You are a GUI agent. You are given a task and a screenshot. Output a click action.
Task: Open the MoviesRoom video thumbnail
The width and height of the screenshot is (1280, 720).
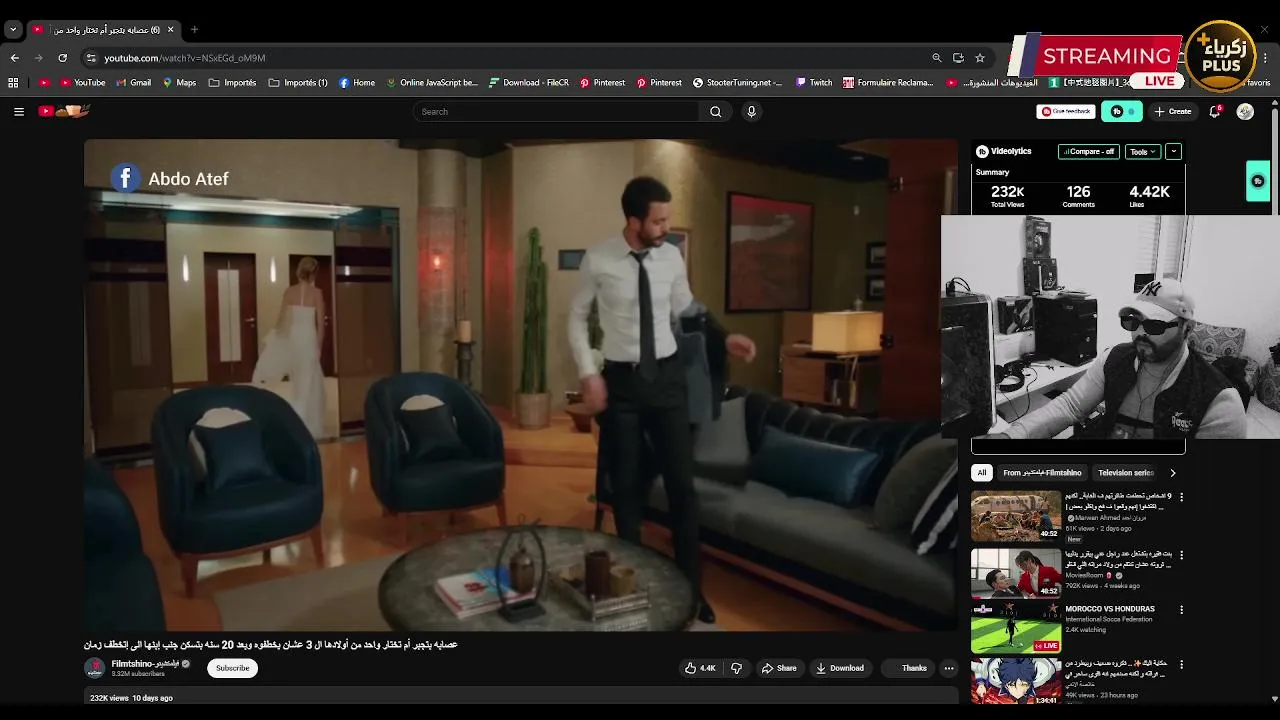(1016, 572)
